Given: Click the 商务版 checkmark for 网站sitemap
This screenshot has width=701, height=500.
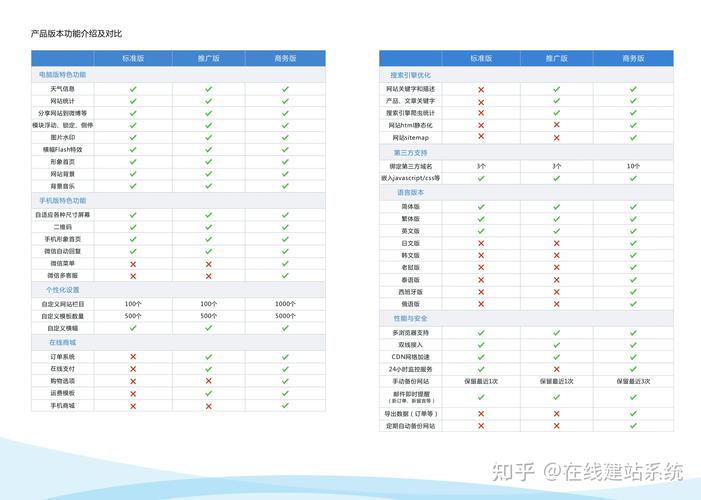Looking at the screenshot, I should 633,137.
